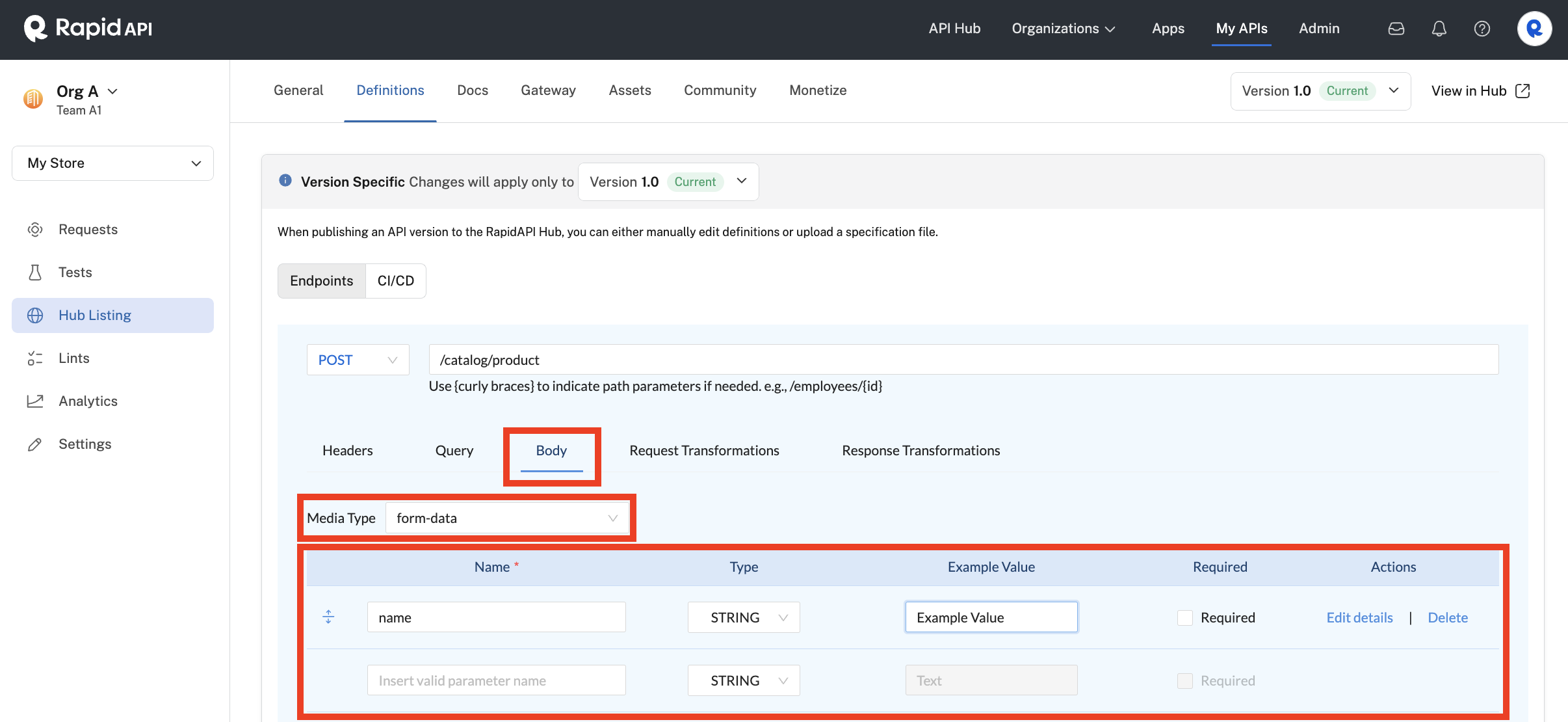The image size is (1568, 722).
Task: Click the Lints sidebar icon
Action: click(x=35, y=357)
